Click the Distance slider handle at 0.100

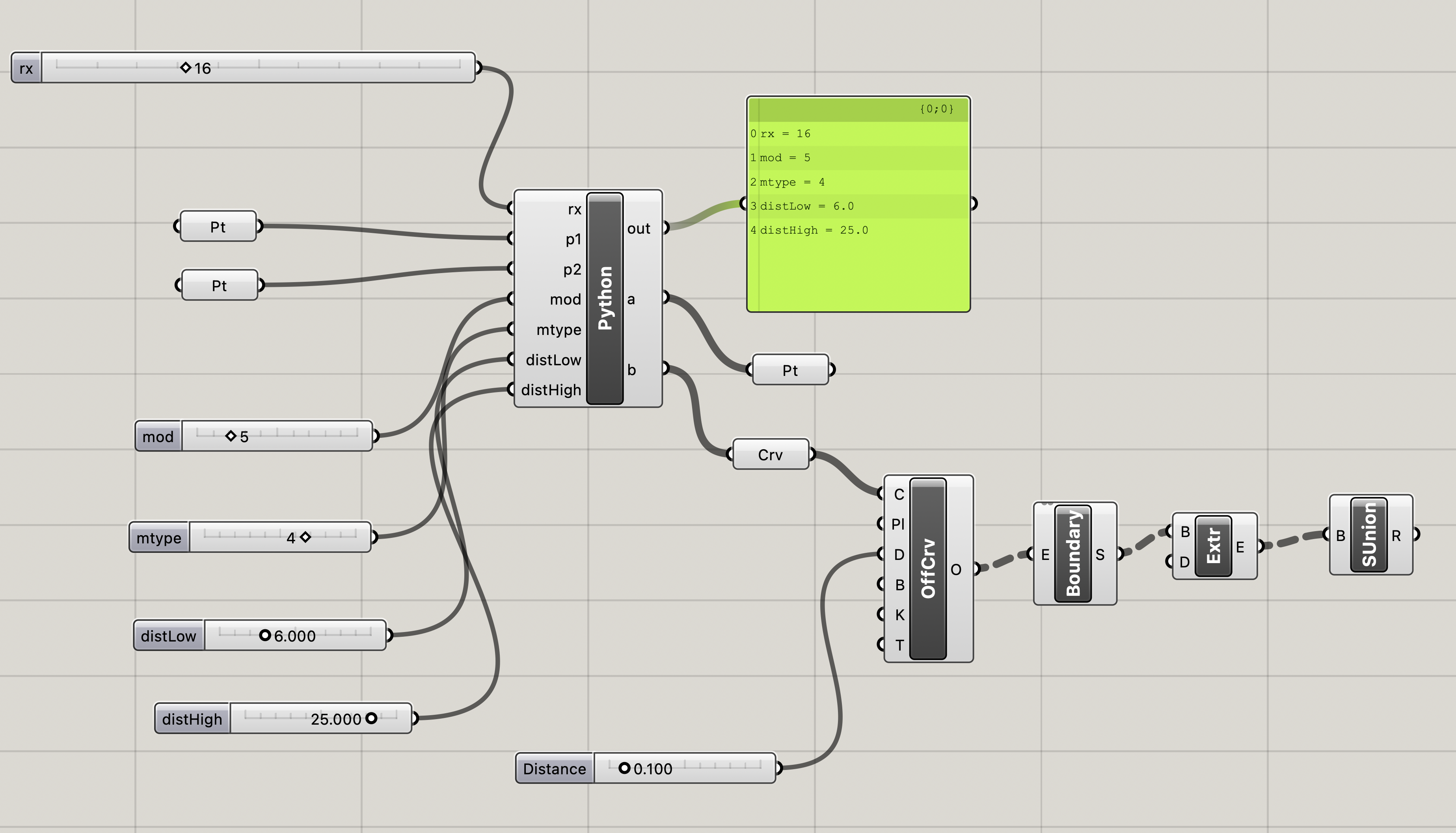point(624,768)
